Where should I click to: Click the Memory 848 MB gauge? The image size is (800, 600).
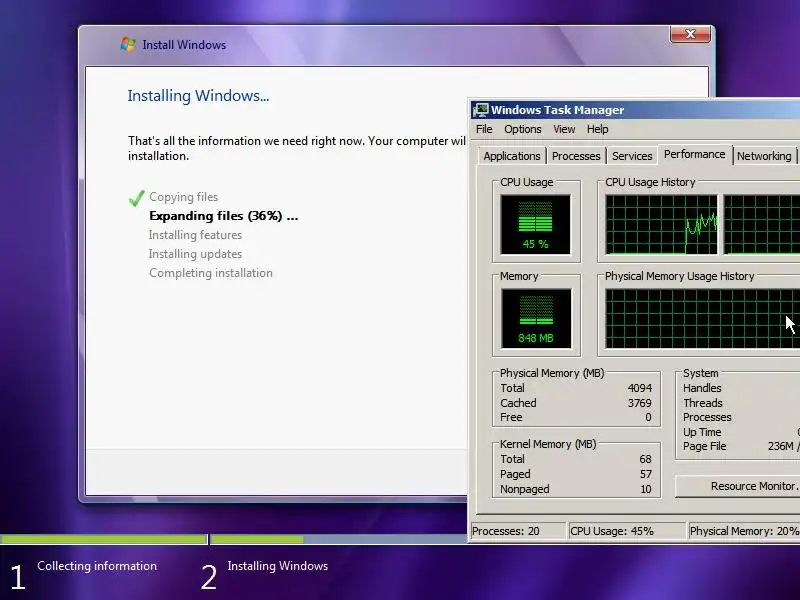536,318
